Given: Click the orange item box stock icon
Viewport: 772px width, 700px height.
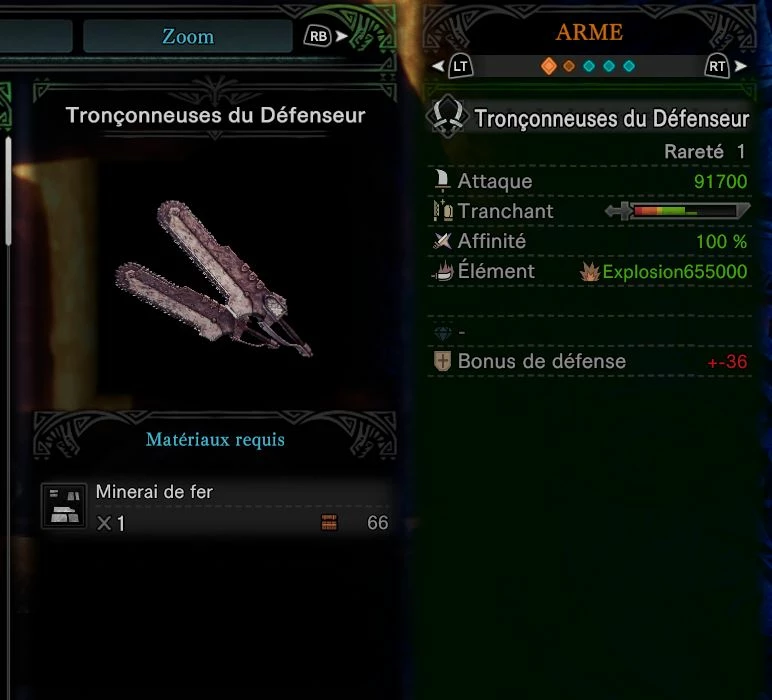Looking at the screenshot, I should [329, 522].
